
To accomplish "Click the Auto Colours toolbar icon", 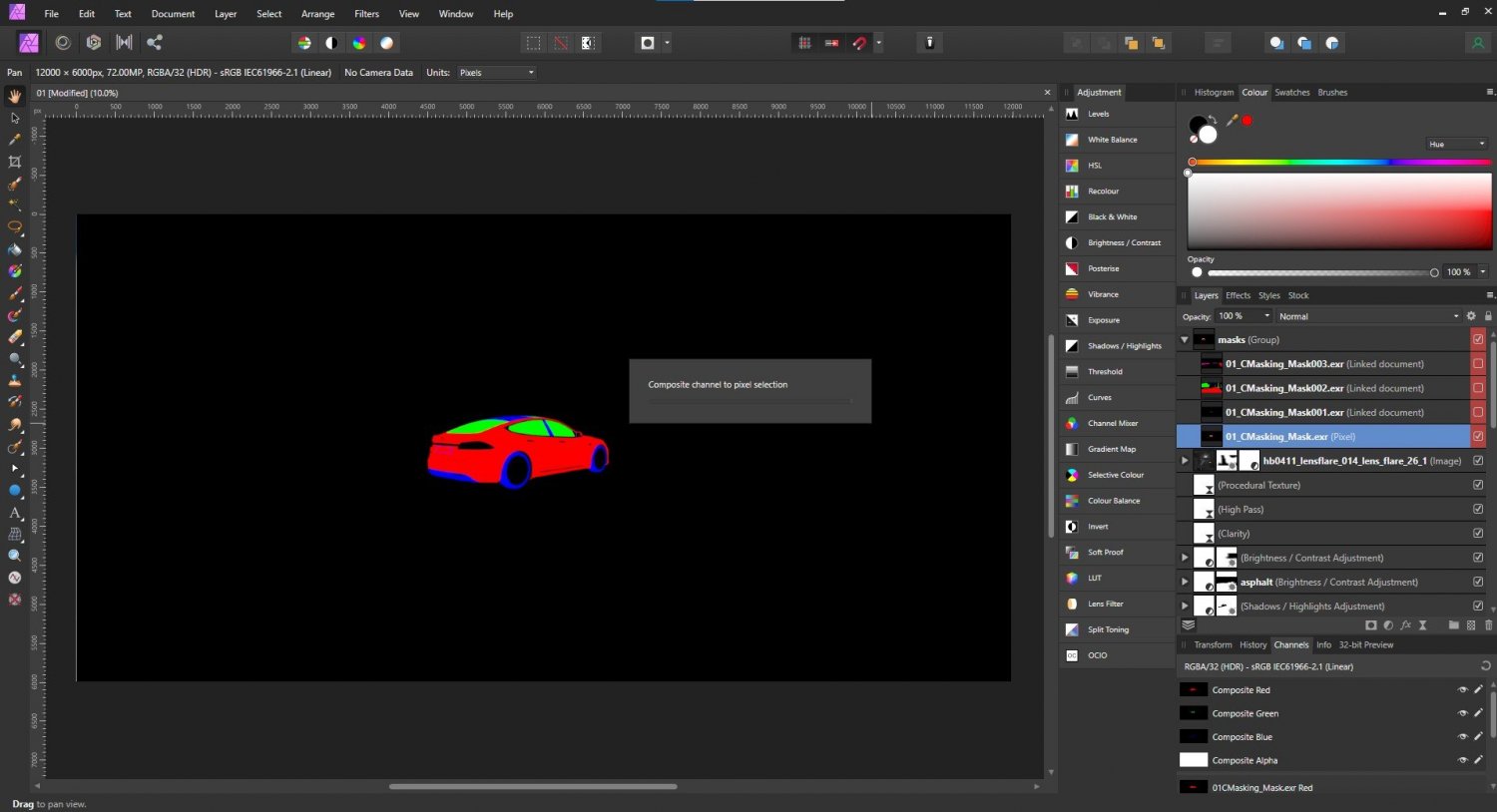I will (358, 43).
